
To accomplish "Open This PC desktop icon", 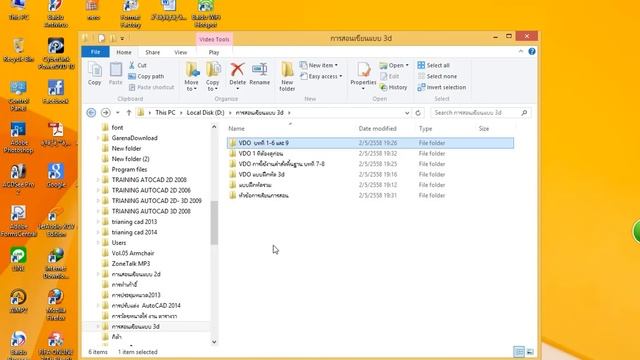I will click(18, 10).
